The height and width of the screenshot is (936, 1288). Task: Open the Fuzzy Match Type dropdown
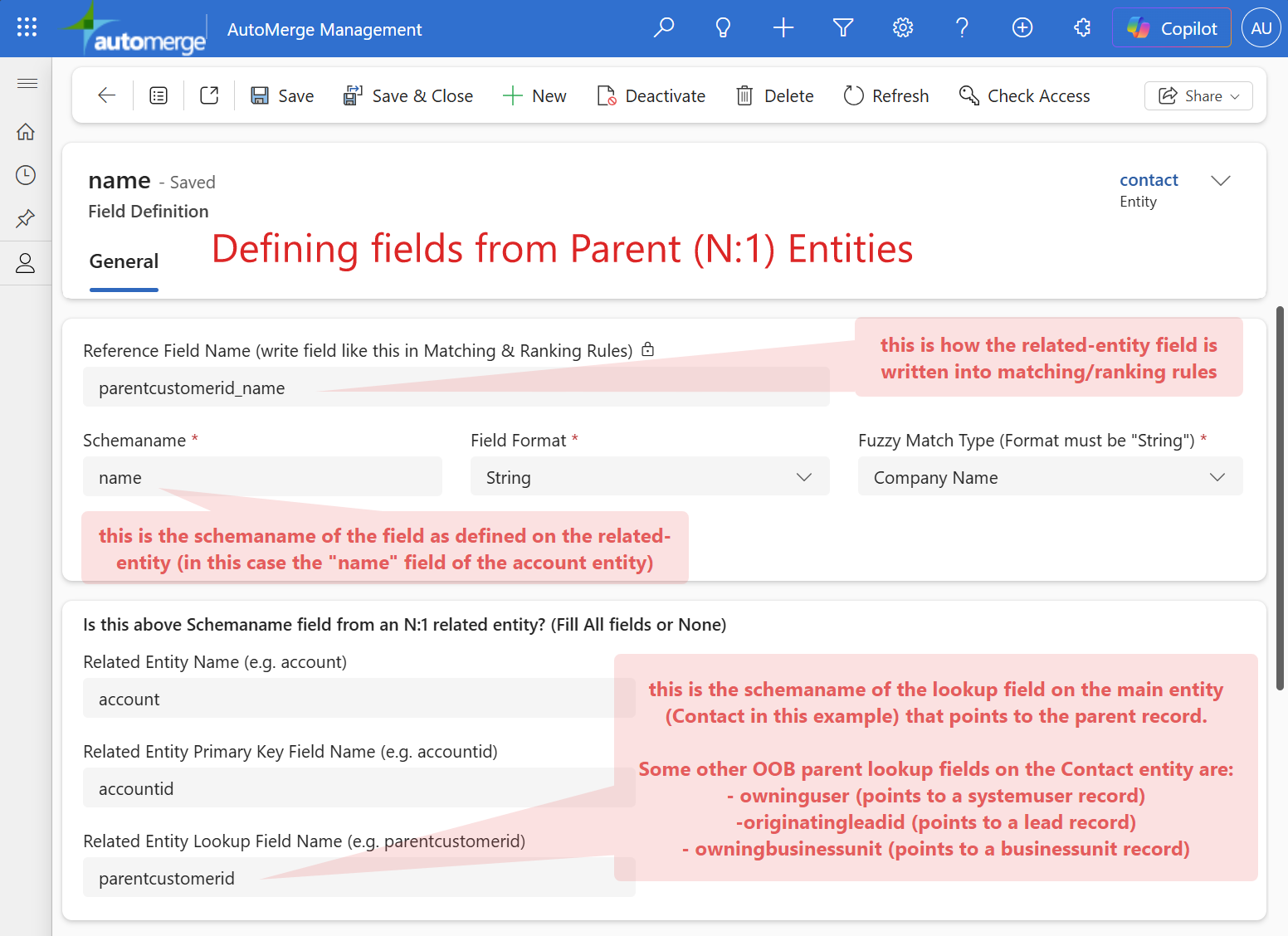coord(1051,477)
